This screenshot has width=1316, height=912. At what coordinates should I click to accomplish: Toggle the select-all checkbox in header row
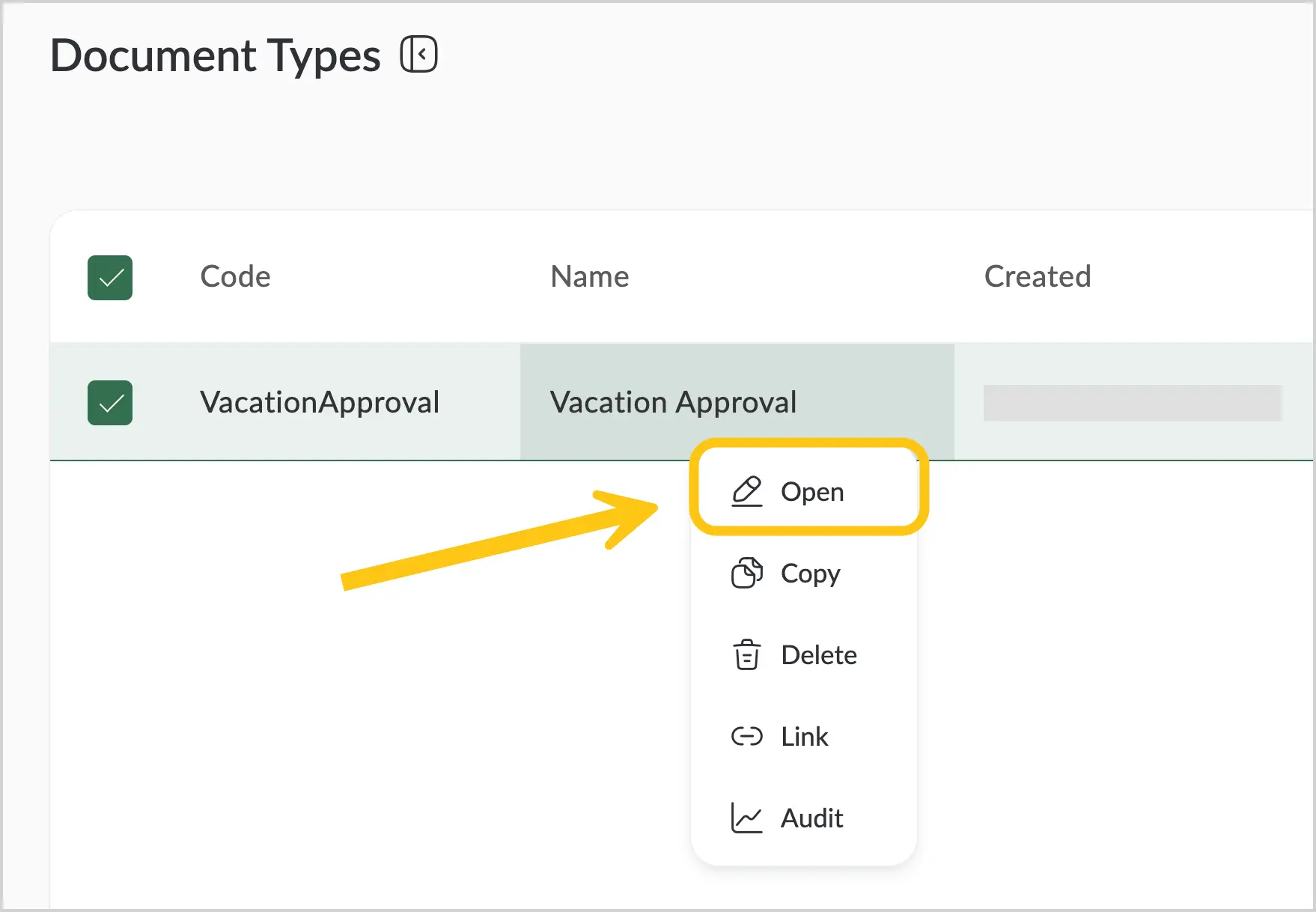pyautogui.click(x=110, y=278)
